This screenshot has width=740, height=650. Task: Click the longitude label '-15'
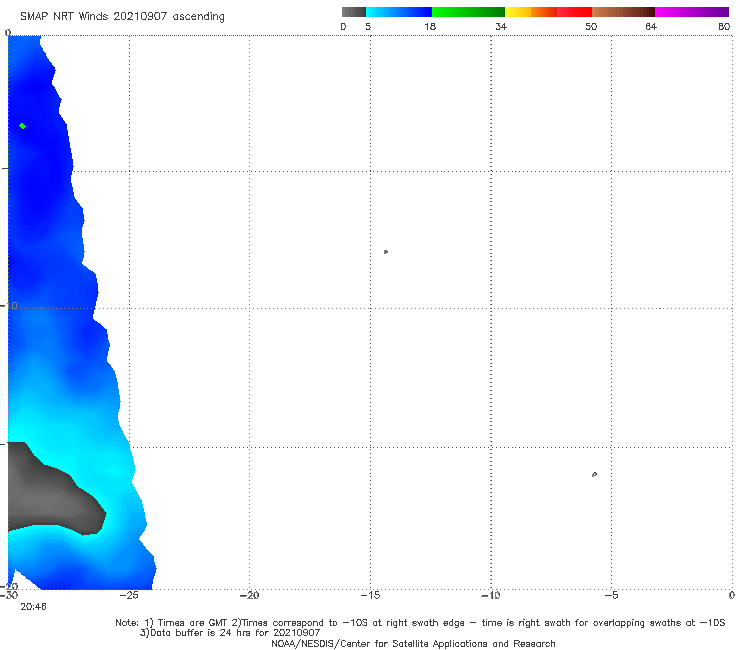point(370,596)
